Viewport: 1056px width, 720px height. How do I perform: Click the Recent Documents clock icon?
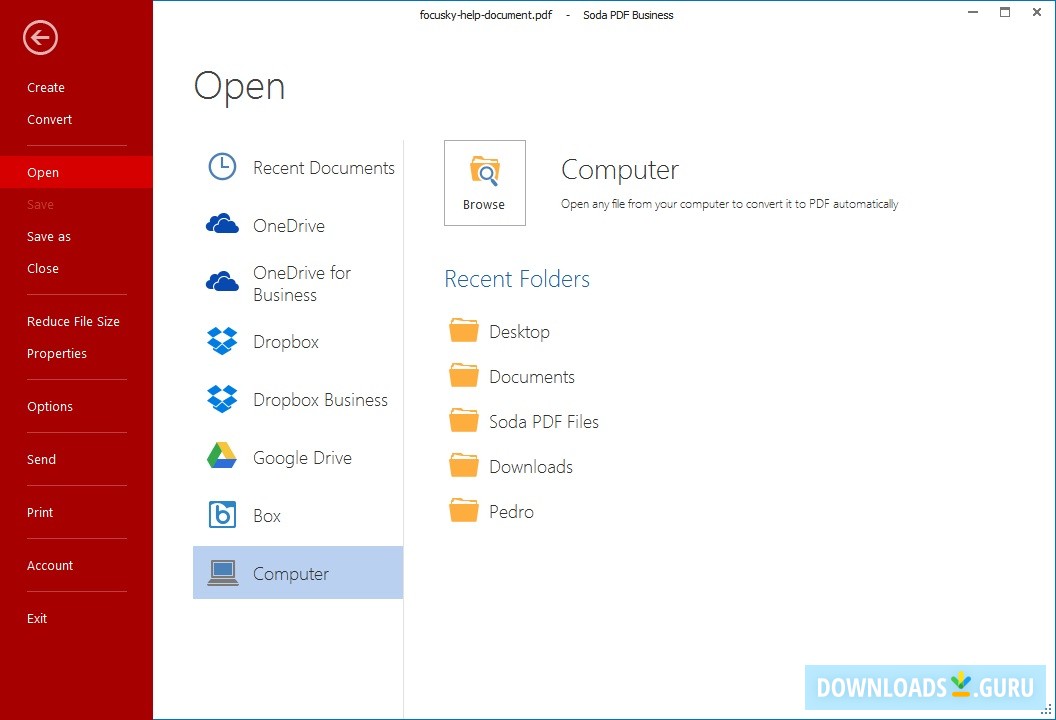point(222,167)
